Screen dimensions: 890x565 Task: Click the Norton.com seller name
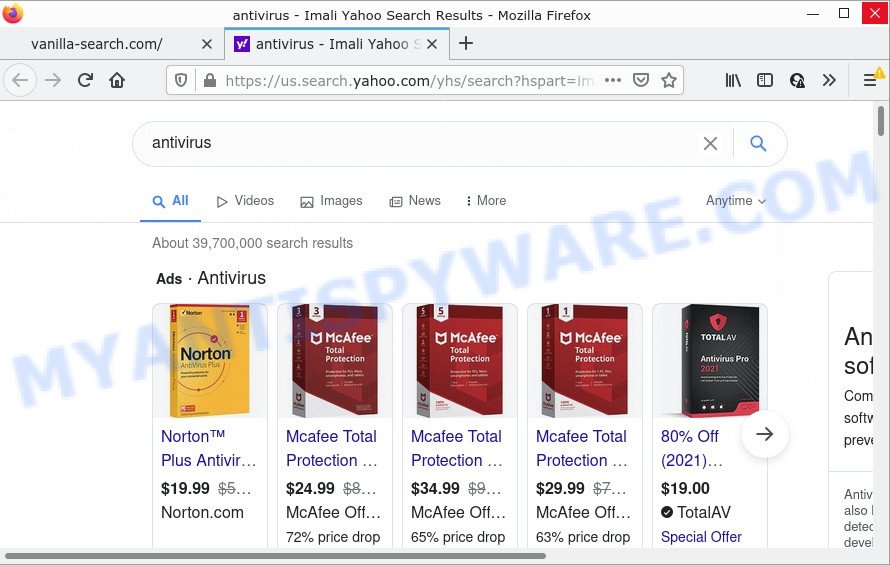pos(202,513)
